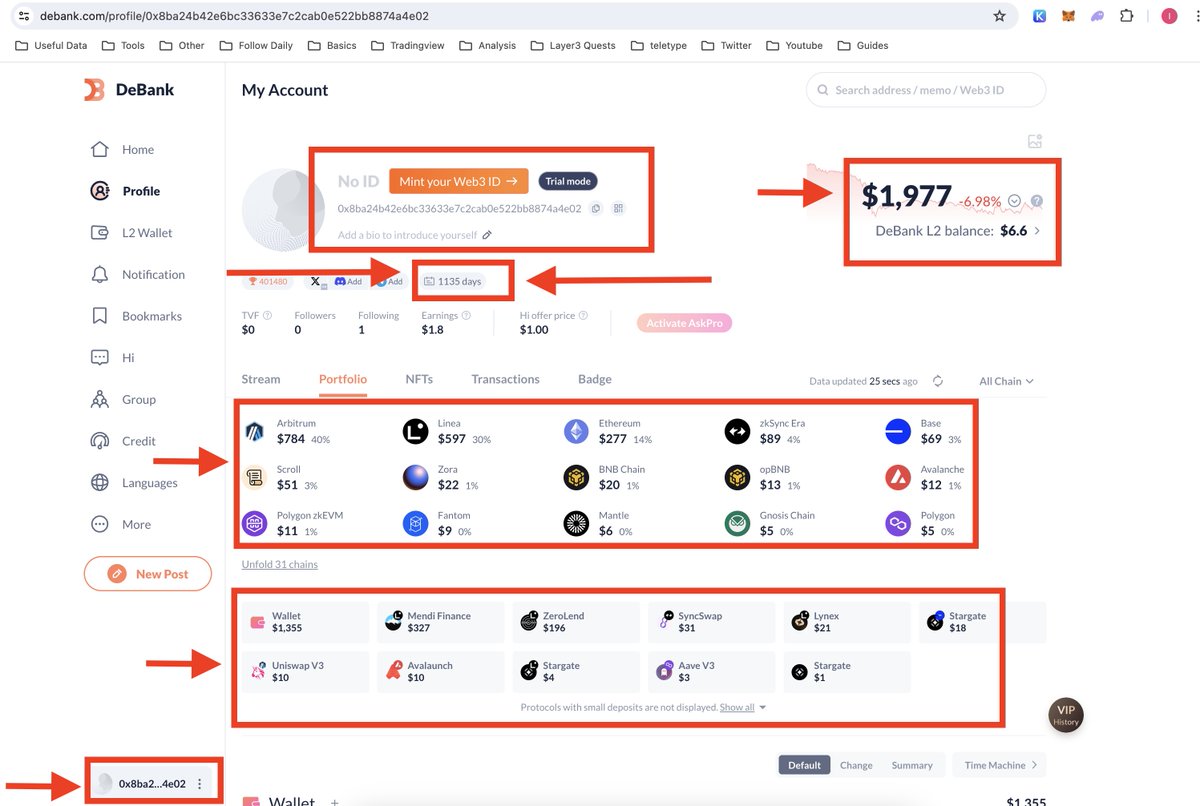Switch to the Stream tab
Screen dimensions: 1200x806
[x=261, y=379]
